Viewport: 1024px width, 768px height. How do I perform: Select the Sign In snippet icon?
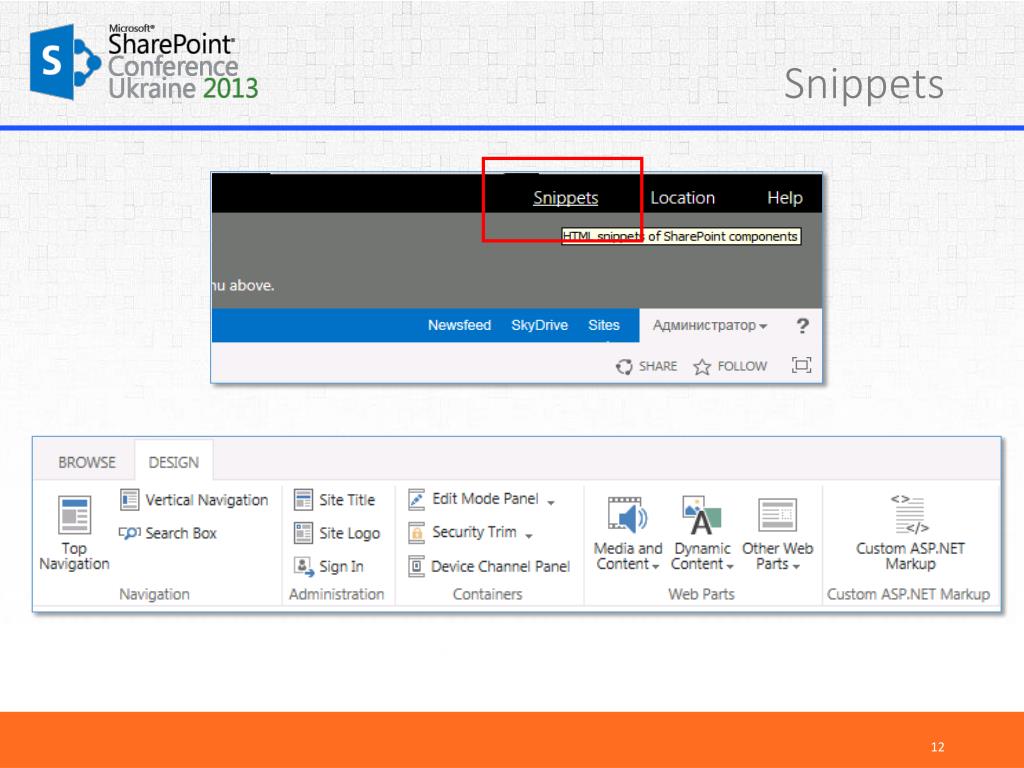click(304, 566)
